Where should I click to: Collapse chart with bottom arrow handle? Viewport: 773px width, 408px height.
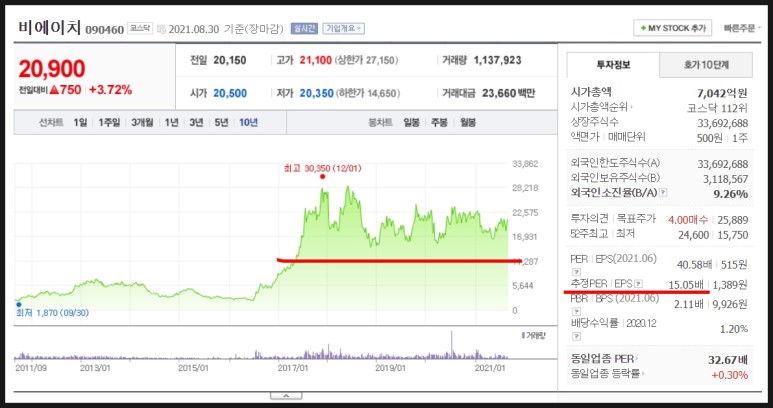coord(286,396)
